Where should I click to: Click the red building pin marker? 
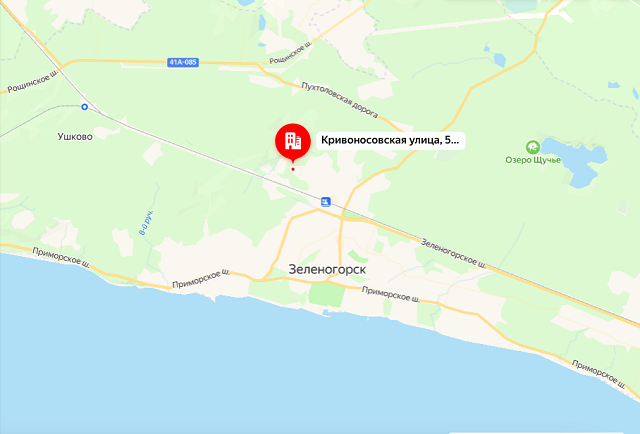click(293, 141)
